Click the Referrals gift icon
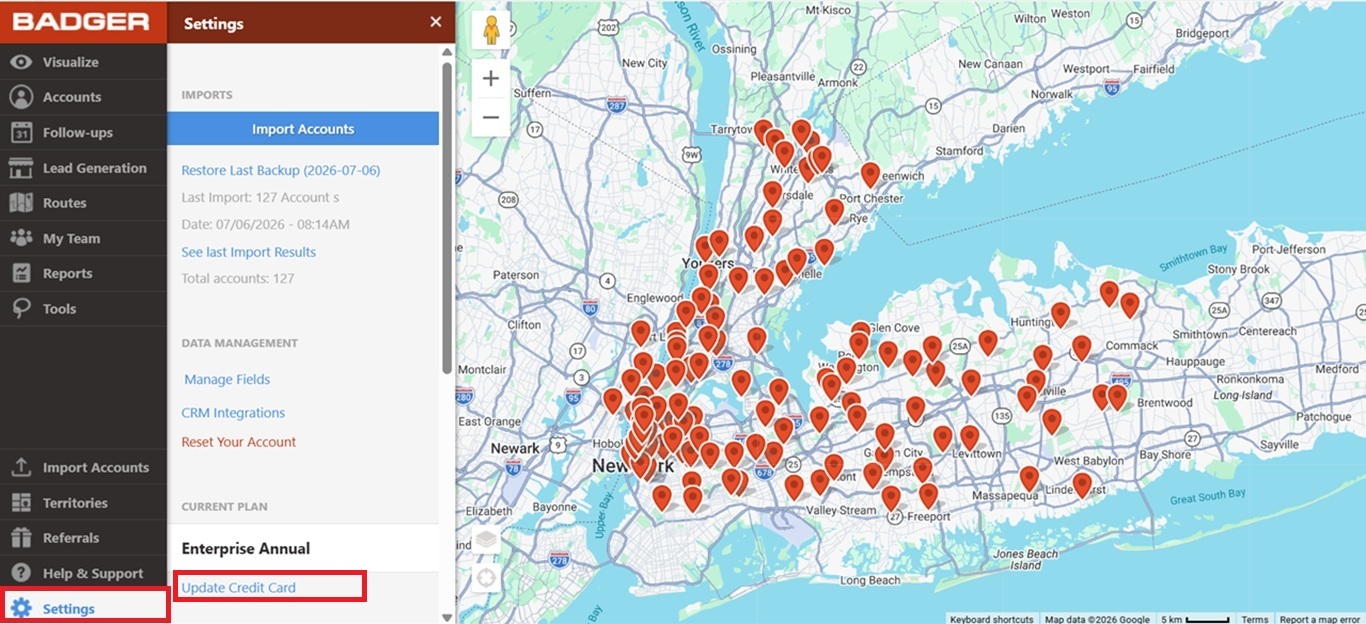This screenshot has width=1366, height=624. coord(21,538)
